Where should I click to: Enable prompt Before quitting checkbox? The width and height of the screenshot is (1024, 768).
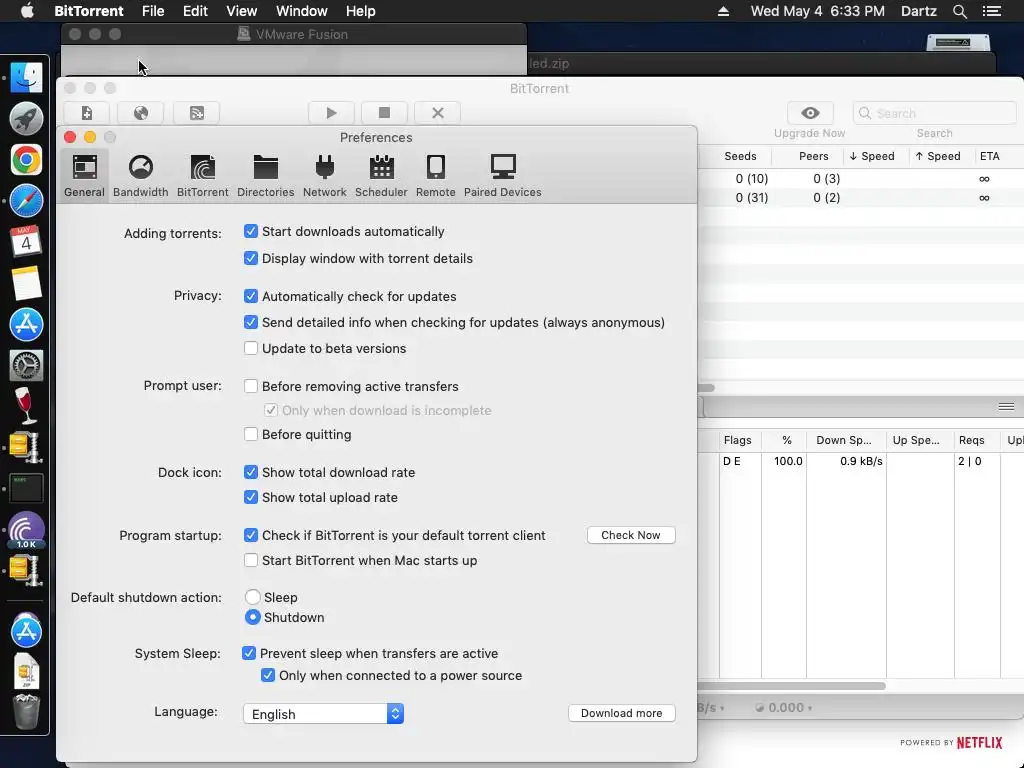tap(251, 434)
